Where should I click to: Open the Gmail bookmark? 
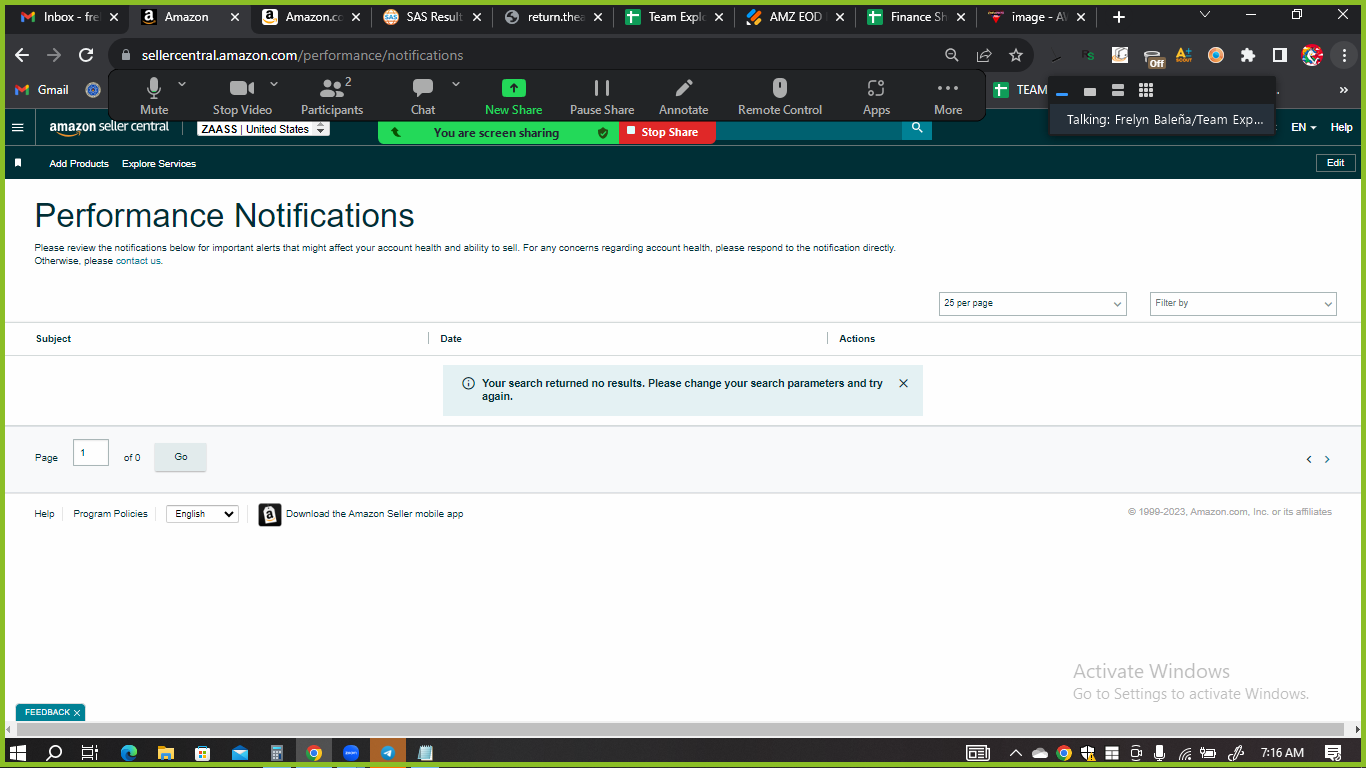pyautogui.click(x=42, y=90)
